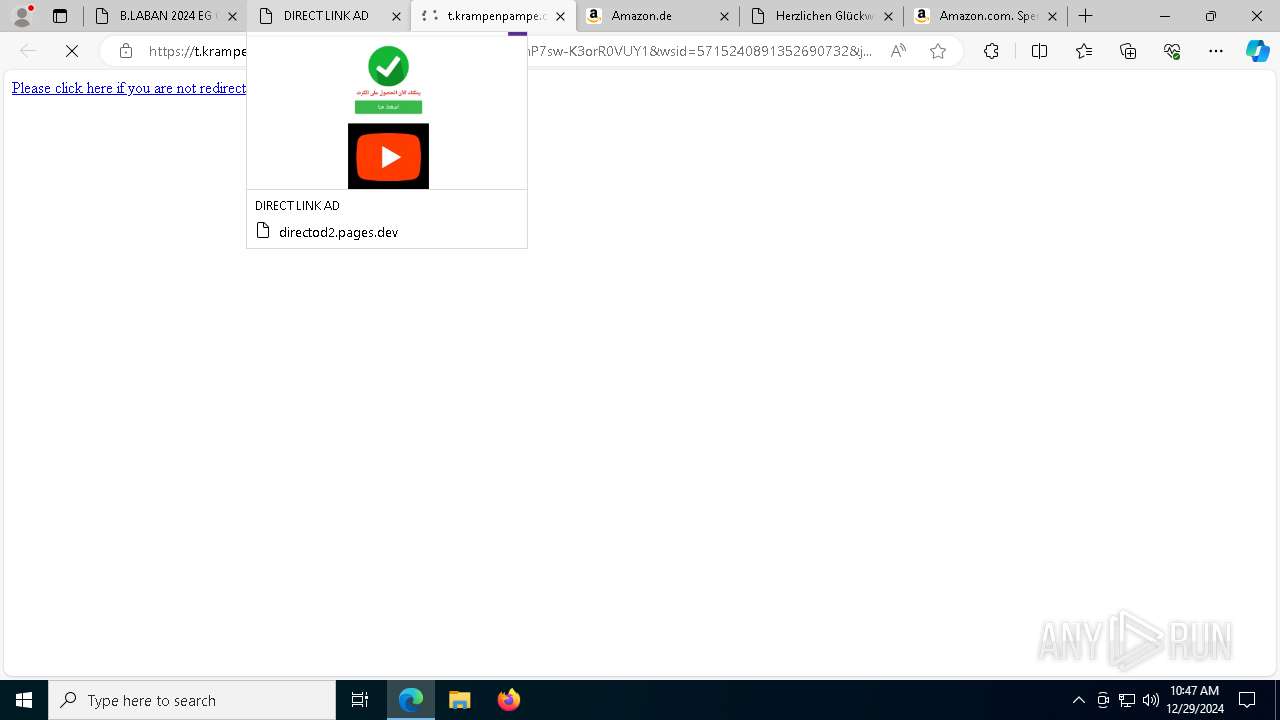Open the volume speaker tray icon

click(1150, 700)
